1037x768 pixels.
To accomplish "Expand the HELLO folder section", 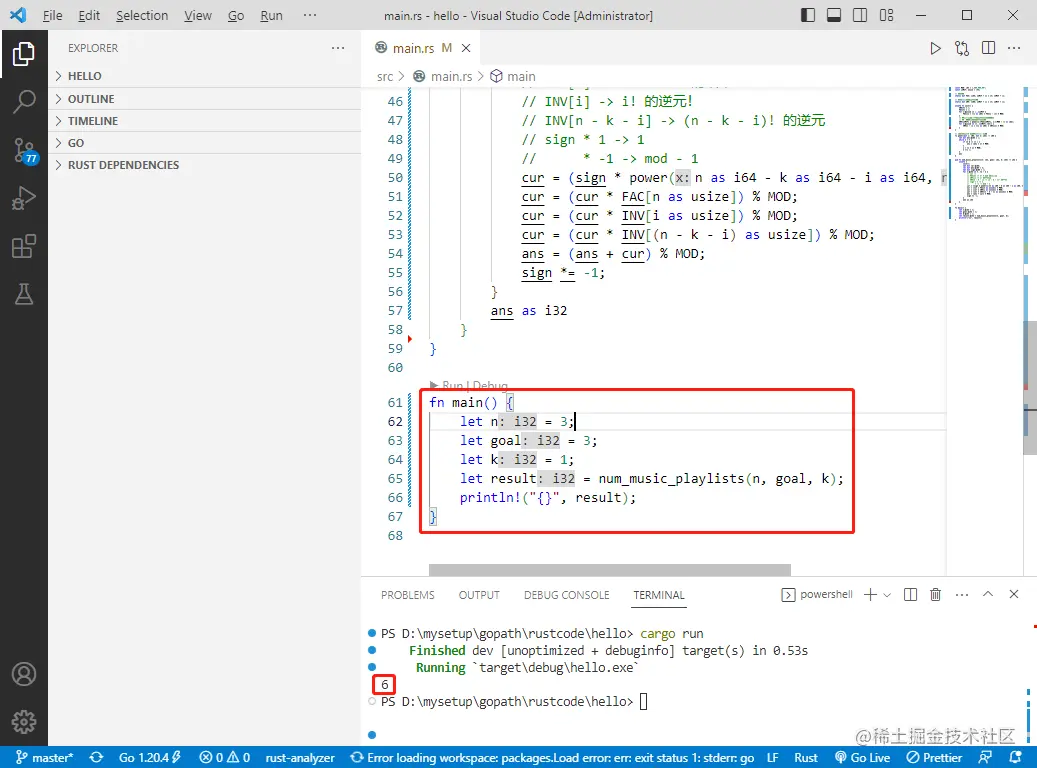I will pos(205,76).
